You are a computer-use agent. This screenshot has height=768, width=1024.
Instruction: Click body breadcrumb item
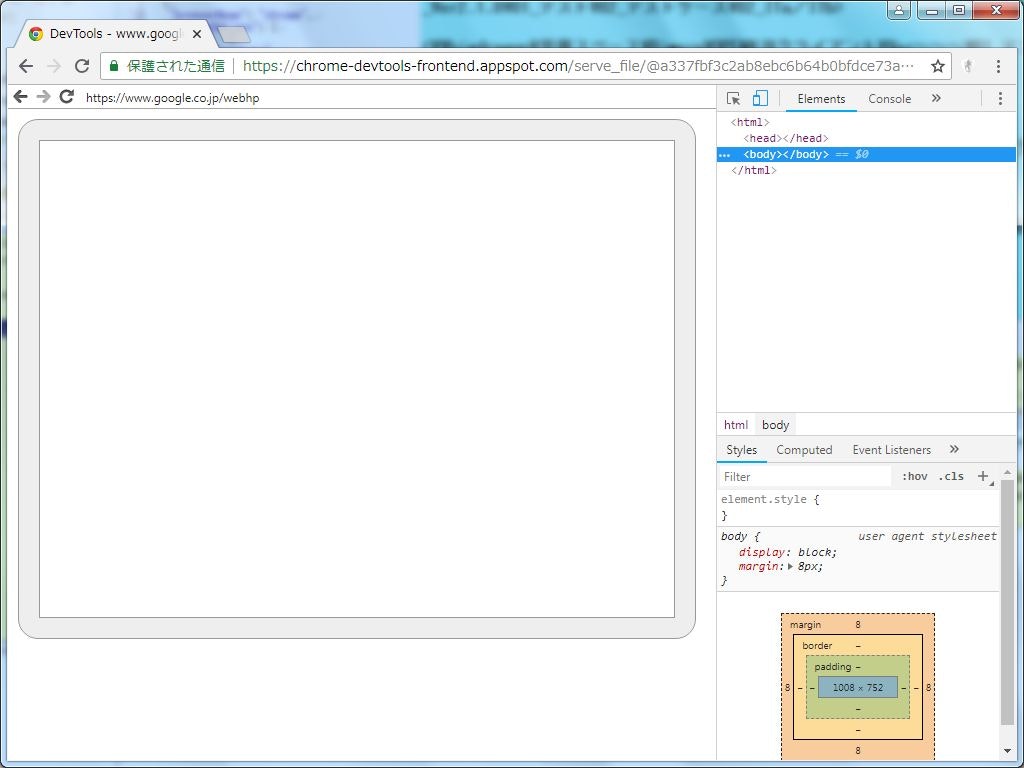click(x=775, y=424)
